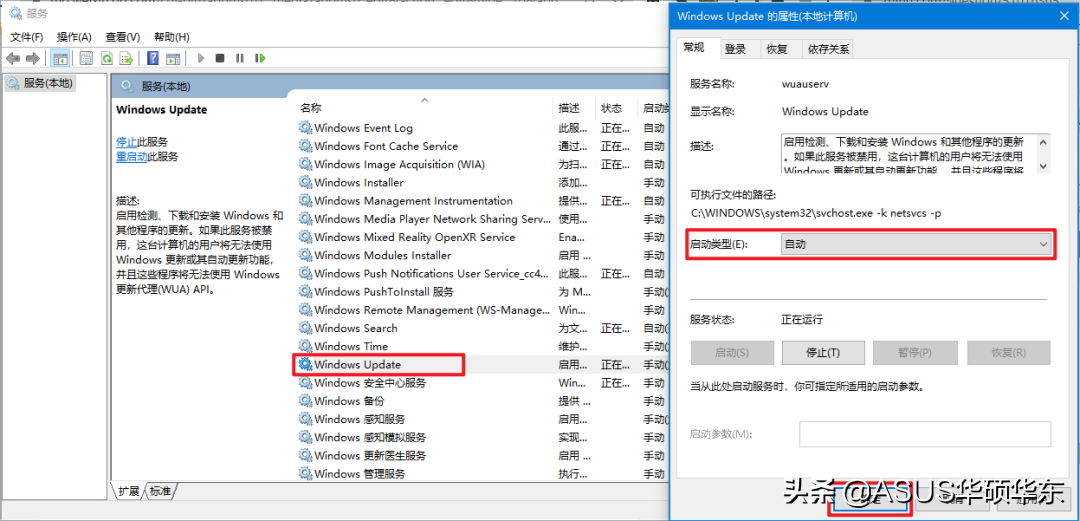Select Windows PushToInstall 服务 row
This screenshot has height=521, width=1080.
pyautogui.click(x=482, y=292)
